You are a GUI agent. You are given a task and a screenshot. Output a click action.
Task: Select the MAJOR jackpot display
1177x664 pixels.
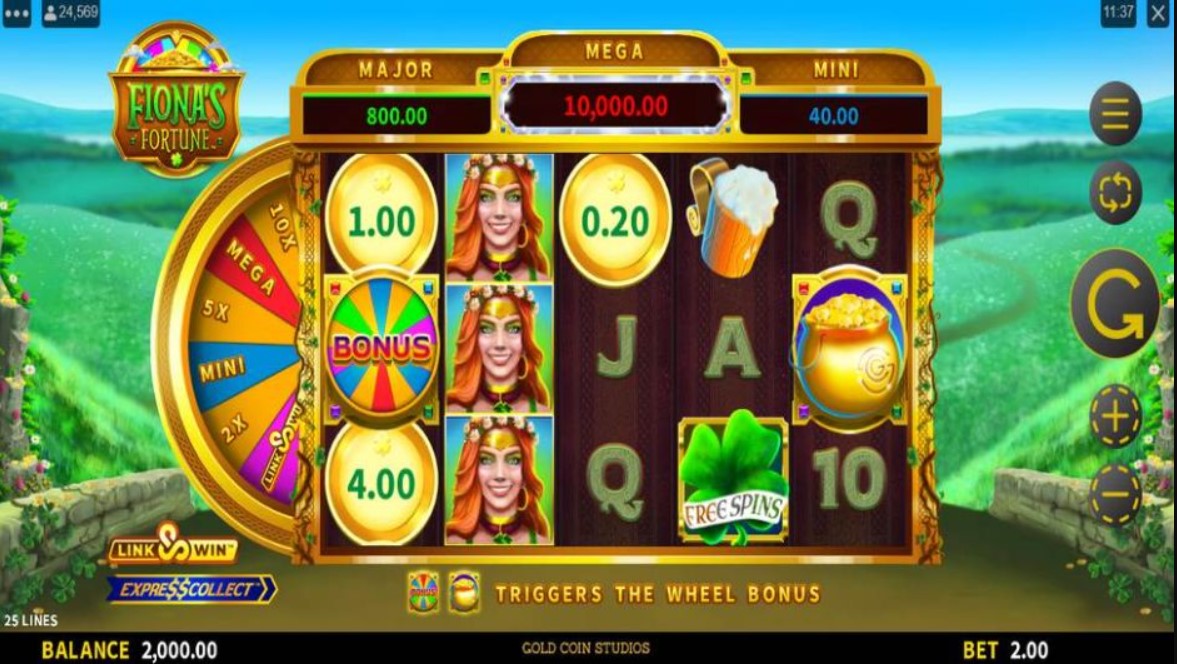pos(396,116)
